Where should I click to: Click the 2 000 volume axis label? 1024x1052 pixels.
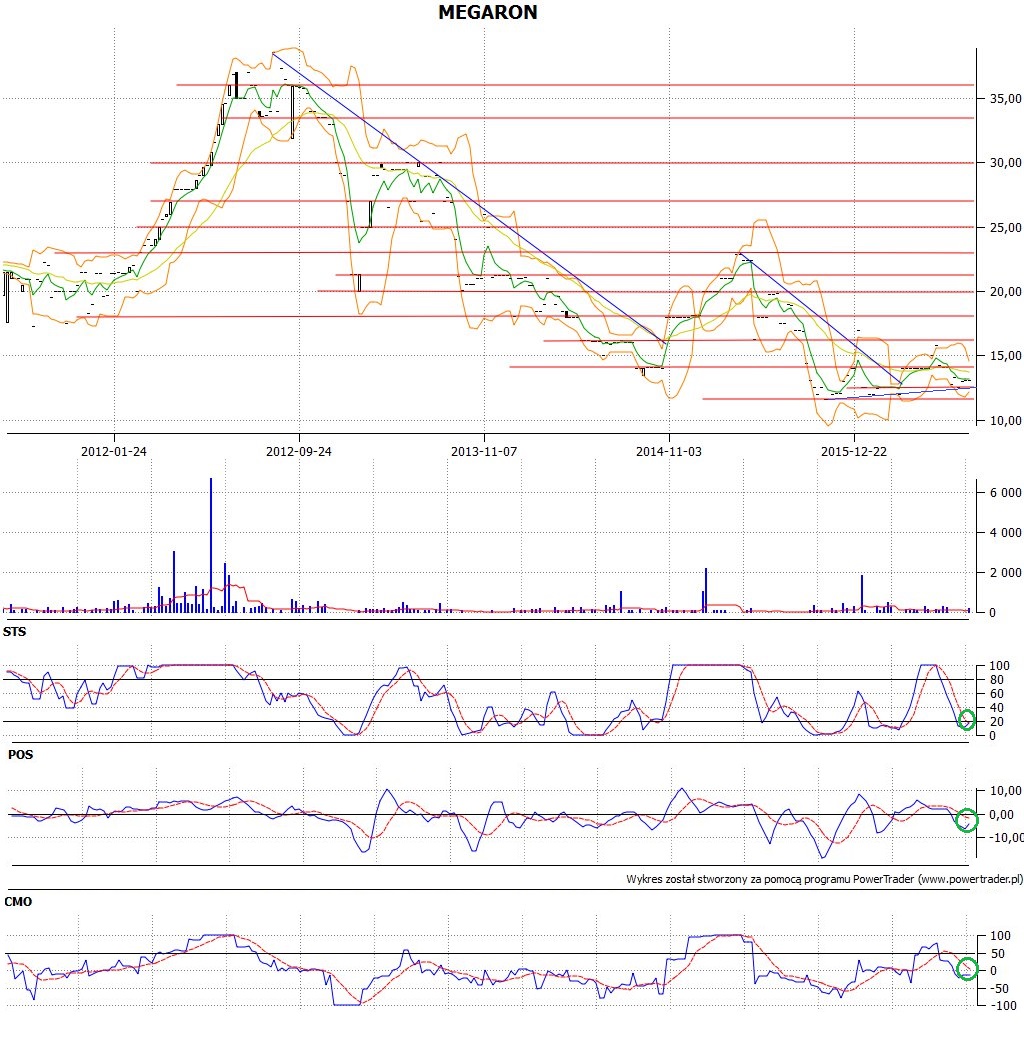(x=1006, y=572)
